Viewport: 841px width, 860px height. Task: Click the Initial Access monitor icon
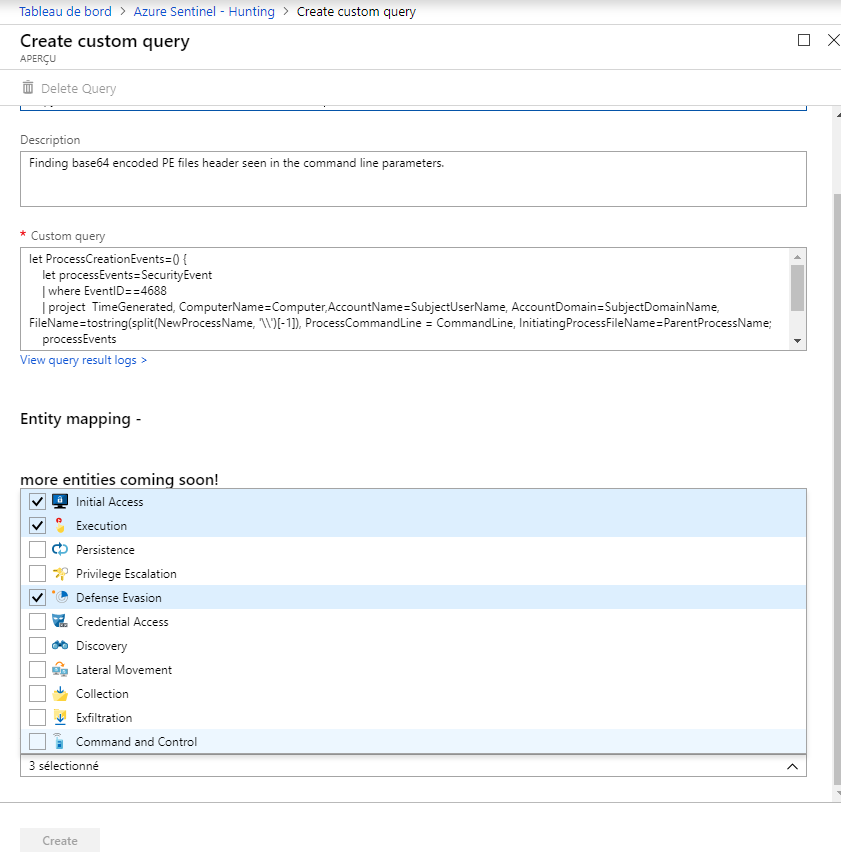[x=60, y=501]
